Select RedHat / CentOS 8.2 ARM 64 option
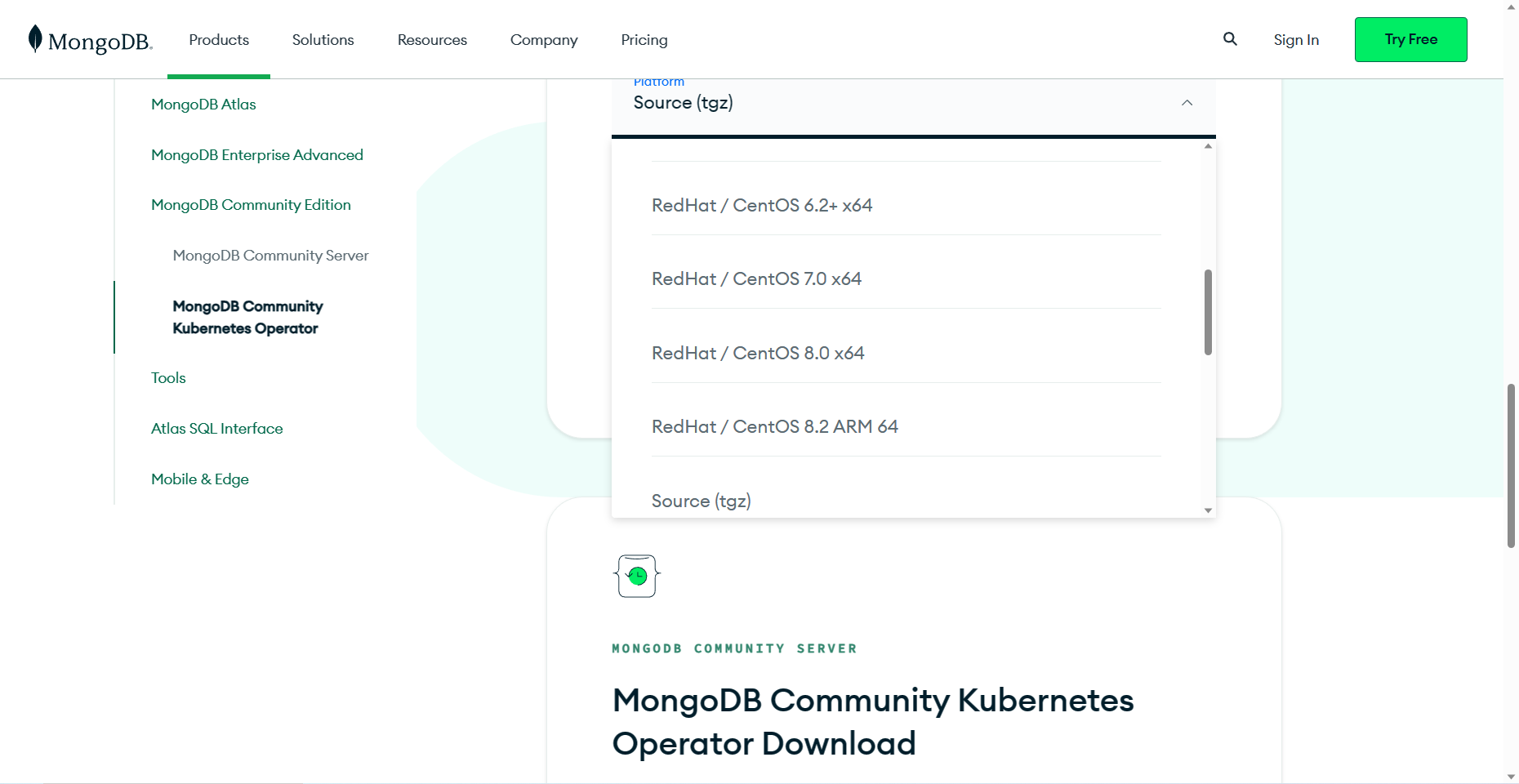Viewport: 1519px width, 784px height. click(906, 426)
